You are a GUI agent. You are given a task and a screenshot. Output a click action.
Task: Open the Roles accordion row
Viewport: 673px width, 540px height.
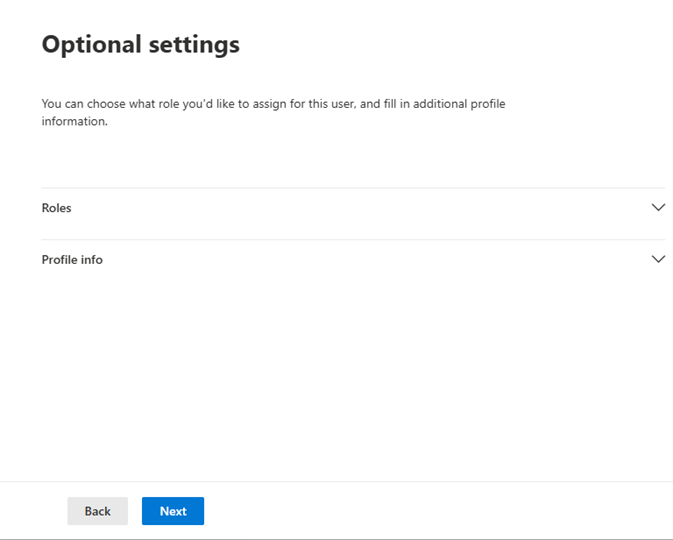tap(353, 208)
